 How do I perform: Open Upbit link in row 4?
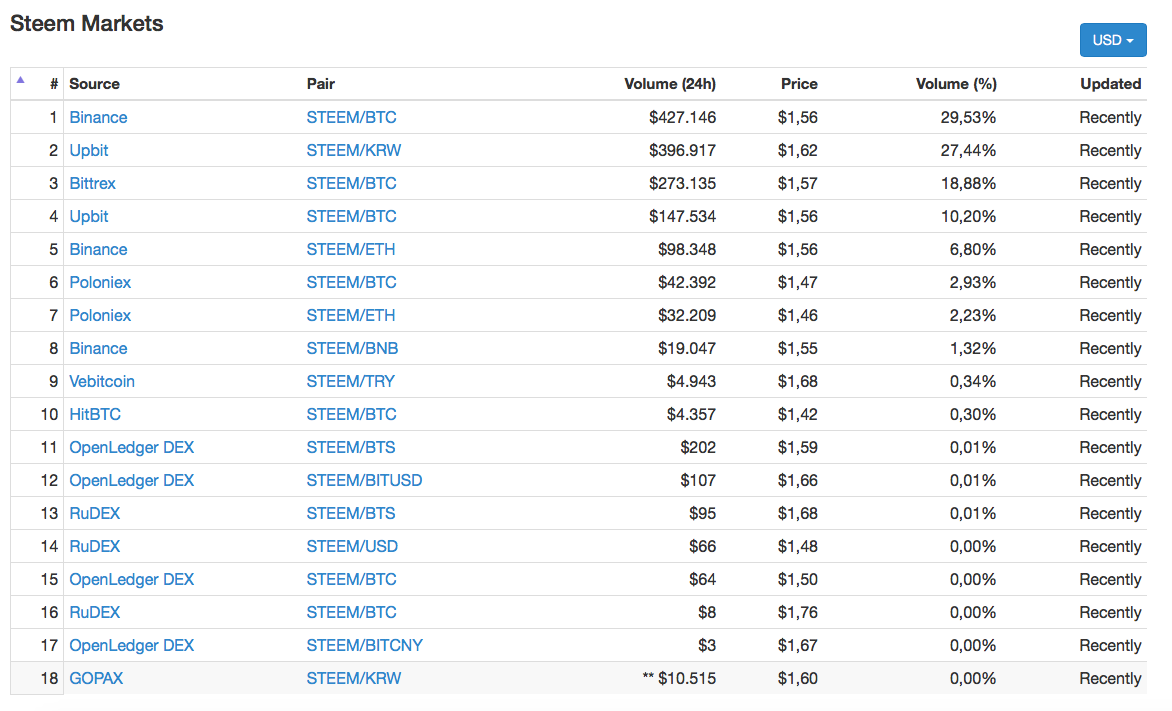coord(89,216)
